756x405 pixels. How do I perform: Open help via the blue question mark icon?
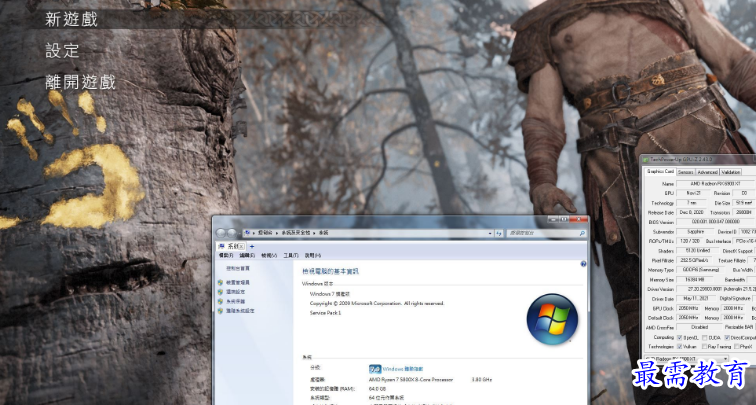583,264
